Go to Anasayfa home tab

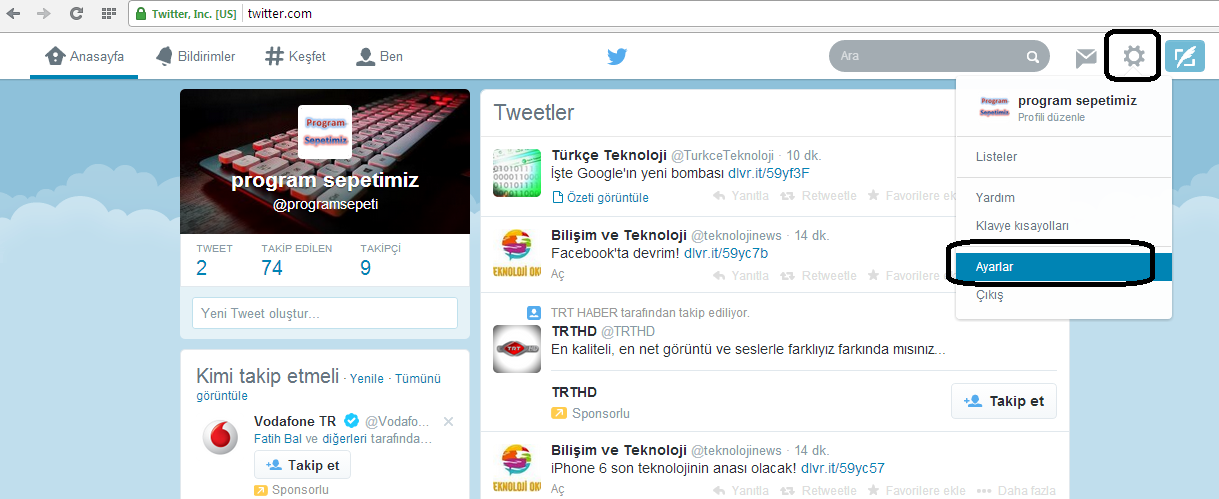[x=84, y=57]
